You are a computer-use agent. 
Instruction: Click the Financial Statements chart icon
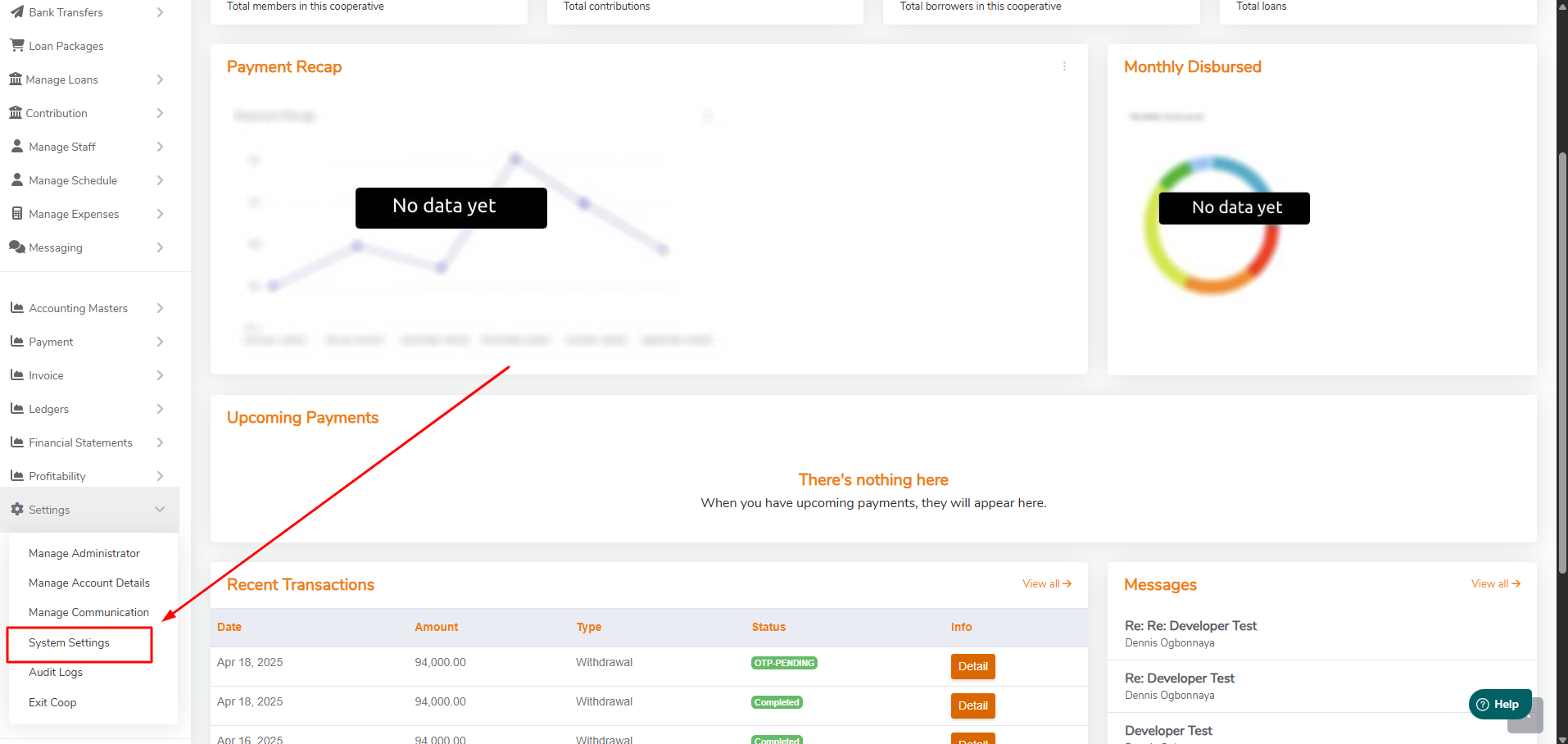(17, 442)
